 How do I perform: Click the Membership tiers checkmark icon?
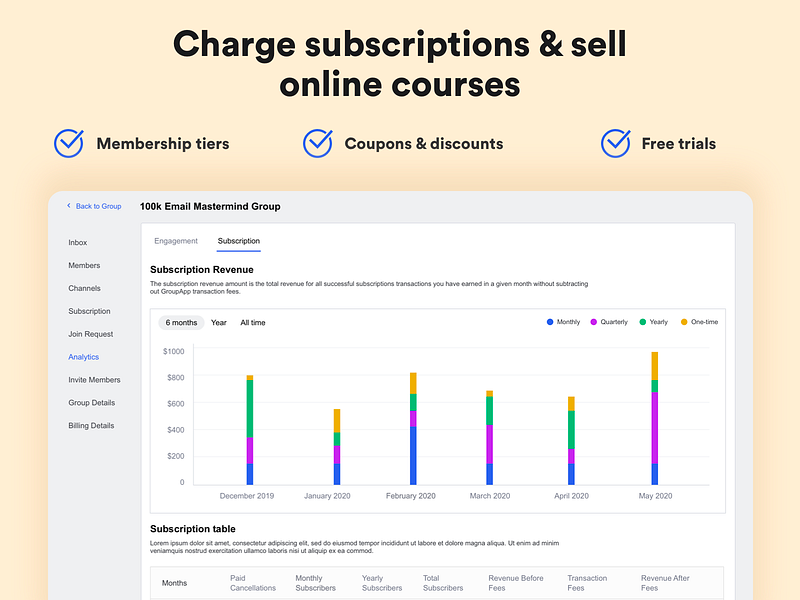pyautogui.click(x=69, y=143)
